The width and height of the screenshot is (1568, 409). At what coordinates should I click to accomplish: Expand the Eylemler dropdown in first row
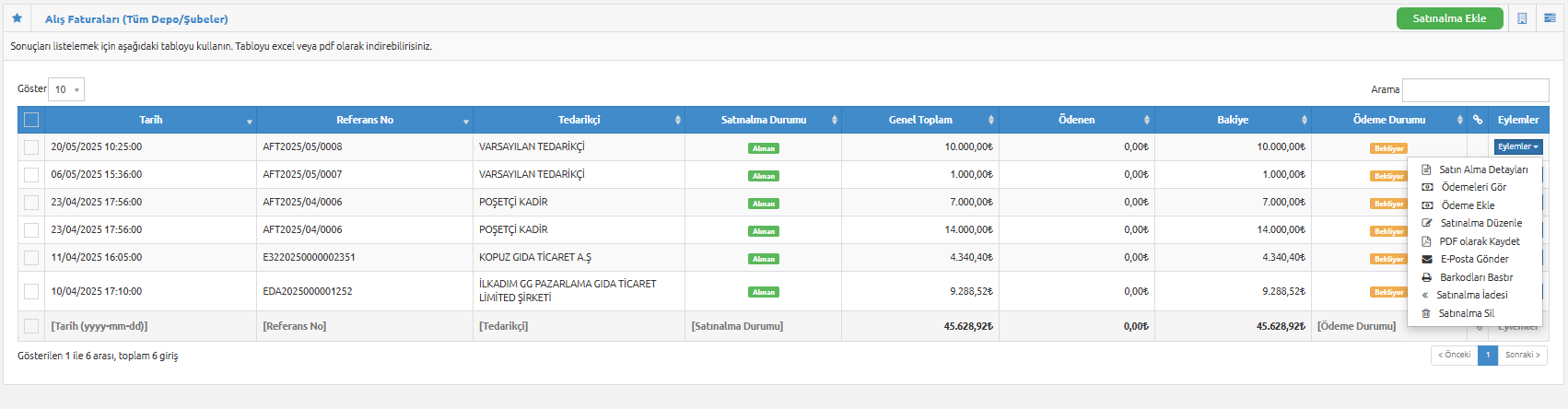[x=1518, y=146]
